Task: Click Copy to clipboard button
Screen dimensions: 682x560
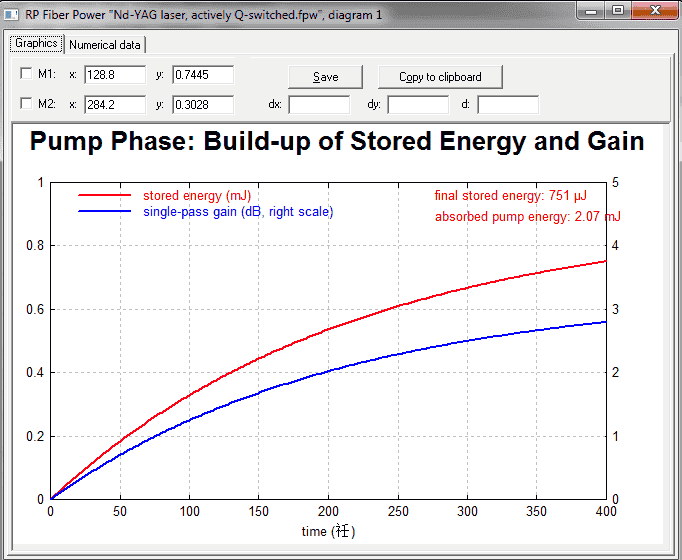Action: point(440,77)
